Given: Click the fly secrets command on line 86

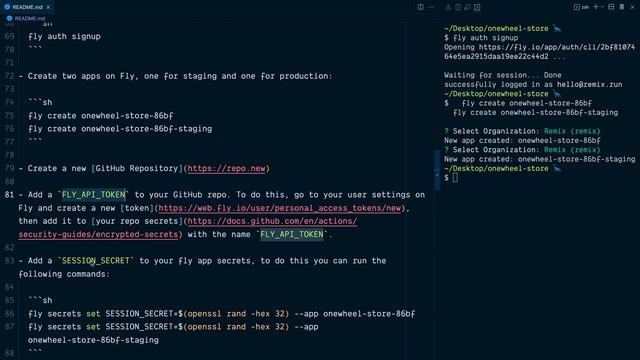Looking at the screenshot, I should point(222,313).
